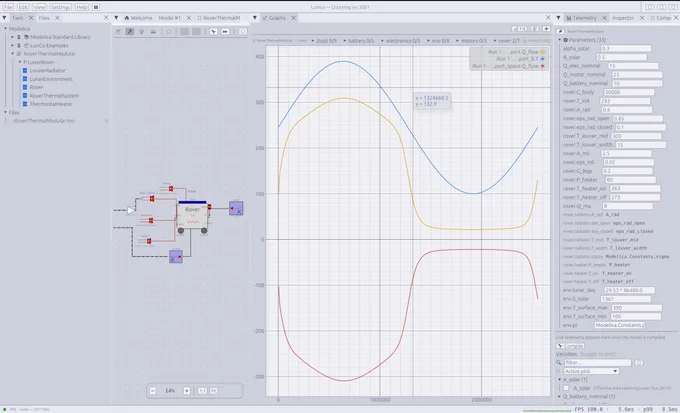The height and width of the screenshot is (413, 680).
Task: Click yellow legend swatch for port.Q_flow
Action: pos(543,52)
